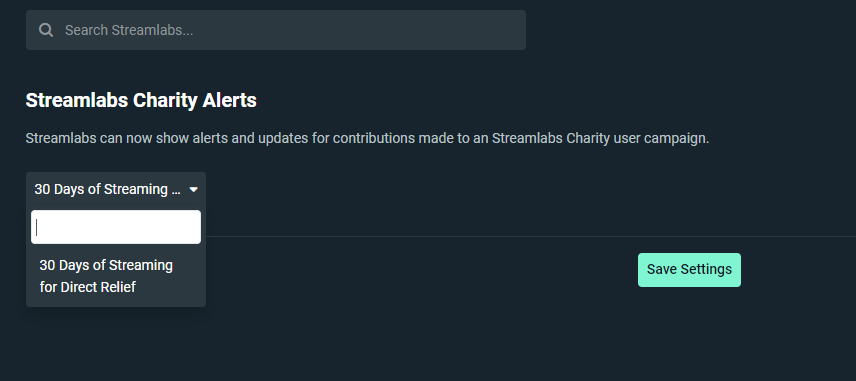Image resolution: width=856 pixels, height=381 pixels.
Task: Activate the top search bar placeholder text
Action: [x=129, y=30]
